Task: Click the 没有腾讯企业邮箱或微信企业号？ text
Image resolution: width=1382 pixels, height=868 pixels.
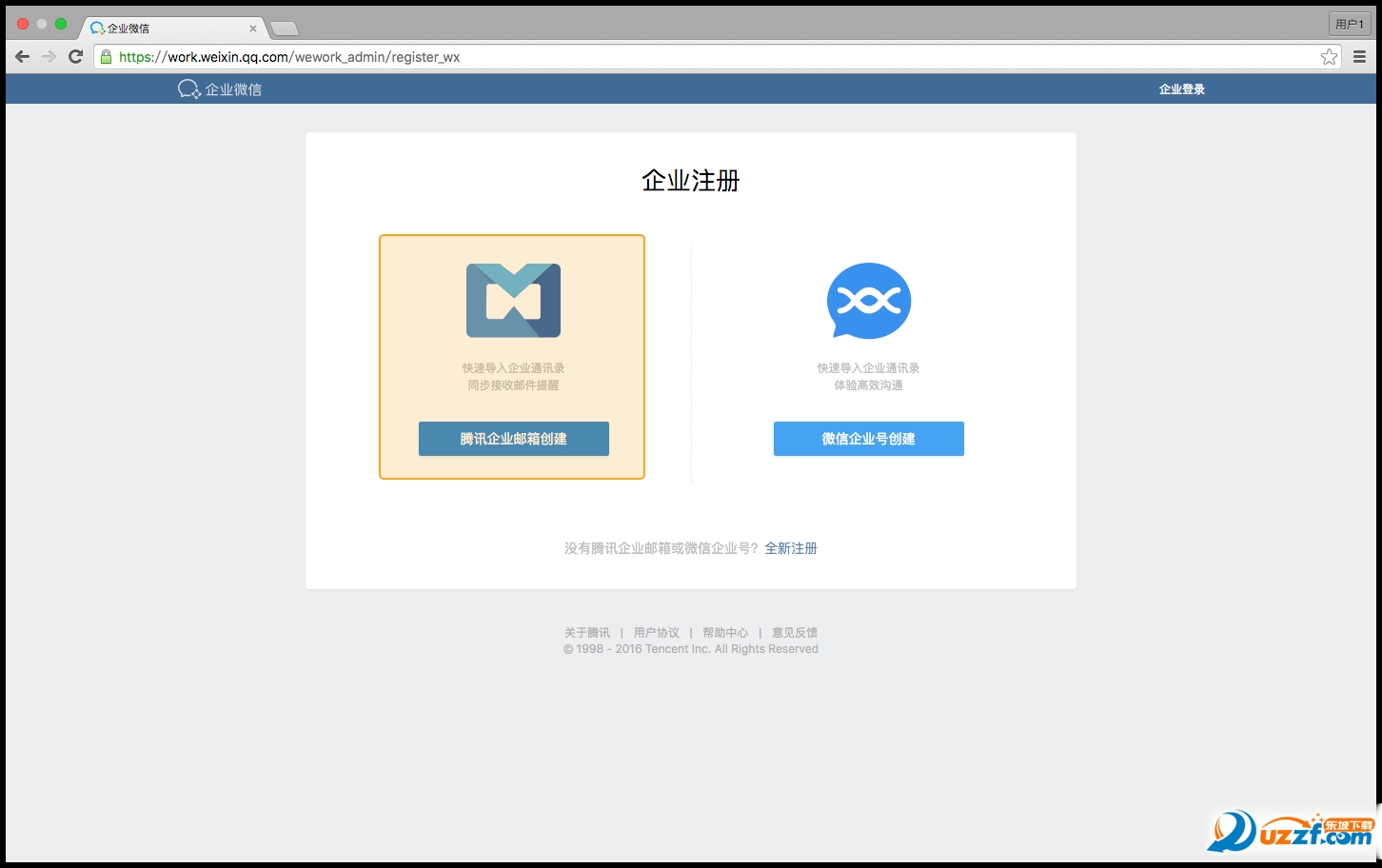Action: pyautogui.click(x=661, y=548)
